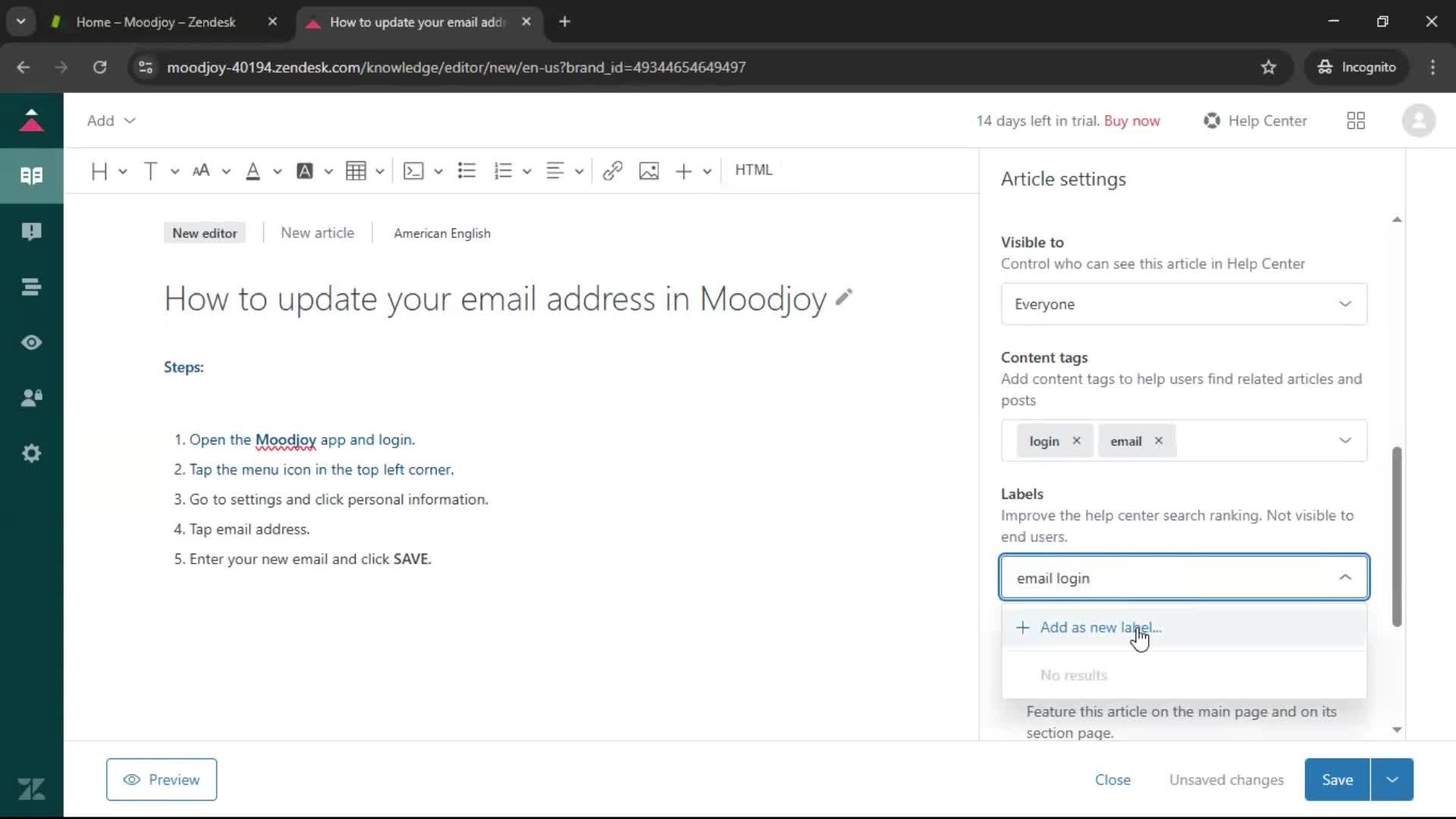
Task: Click the Preview button
Action: pos(162,780)
